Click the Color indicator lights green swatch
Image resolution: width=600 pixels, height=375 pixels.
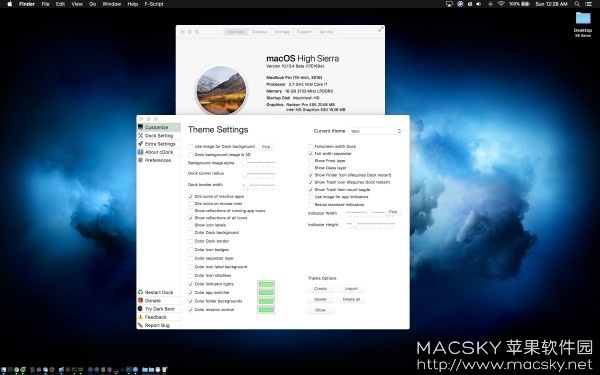point(266,284)
